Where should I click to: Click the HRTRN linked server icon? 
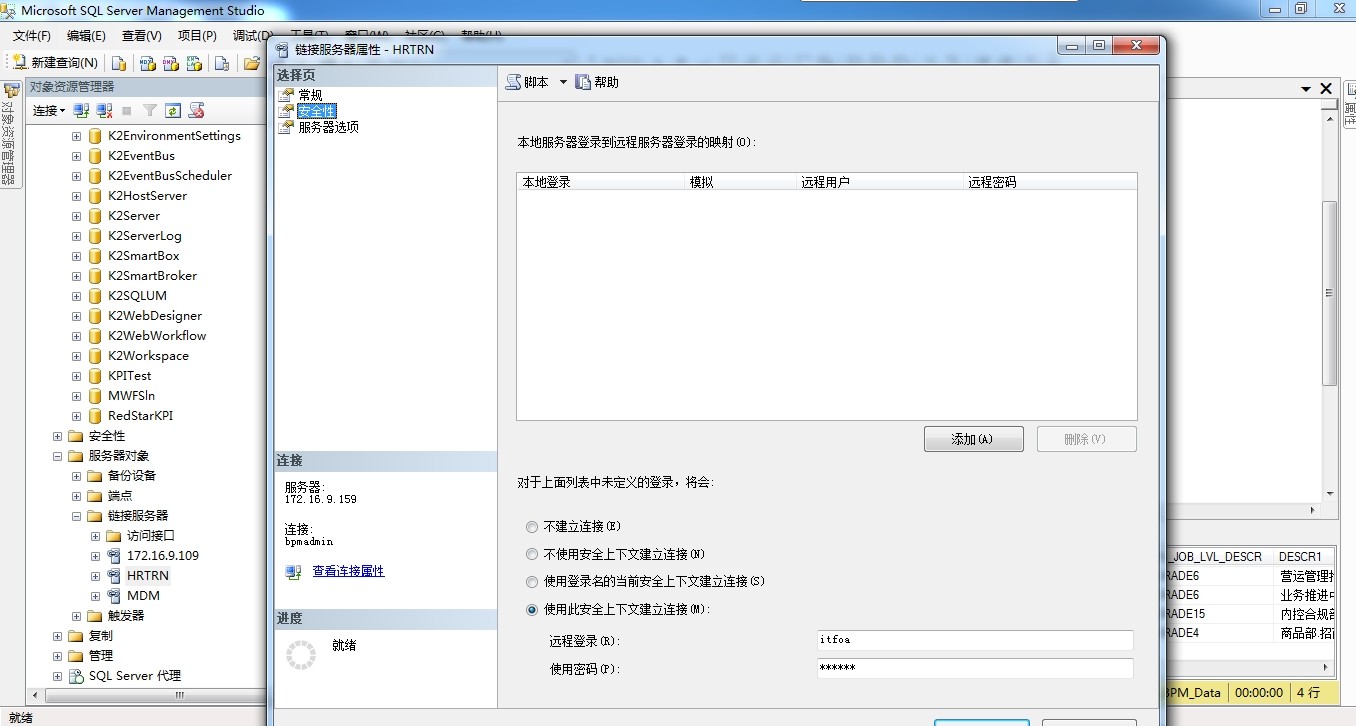coord(114,575)
